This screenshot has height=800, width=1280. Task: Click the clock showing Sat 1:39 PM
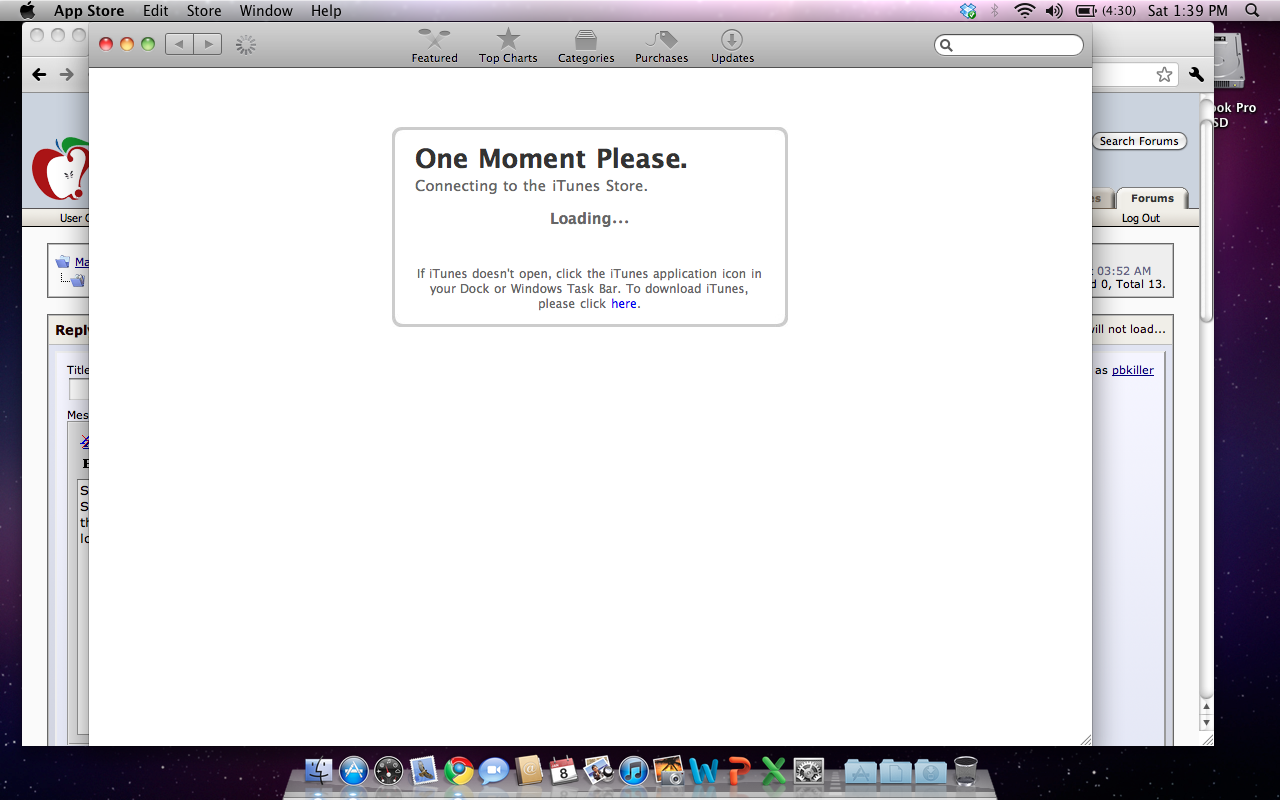(x=1187, y=11)
